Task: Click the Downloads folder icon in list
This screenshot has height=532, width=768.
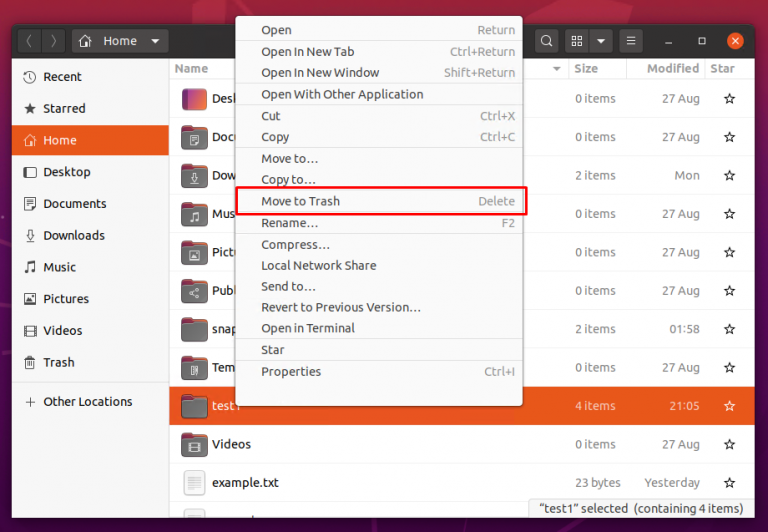Action: [x=194, y=175]
